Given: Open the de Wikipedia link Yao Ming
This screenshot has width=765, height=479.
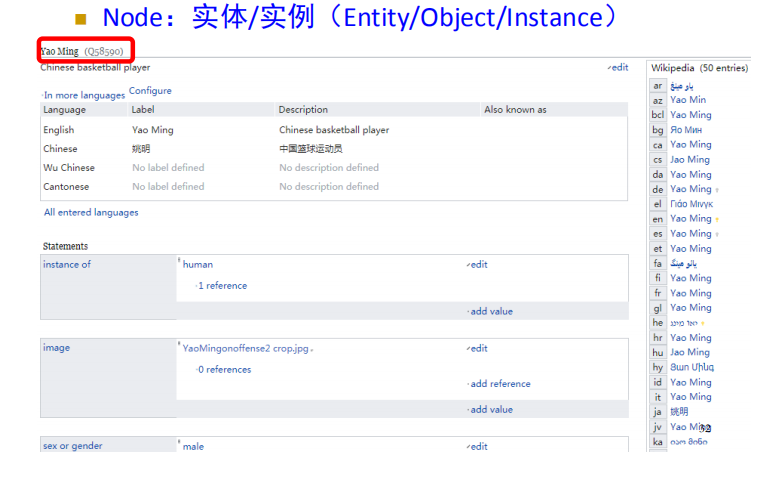Looking at the screenshot, I should coord(691,189).
